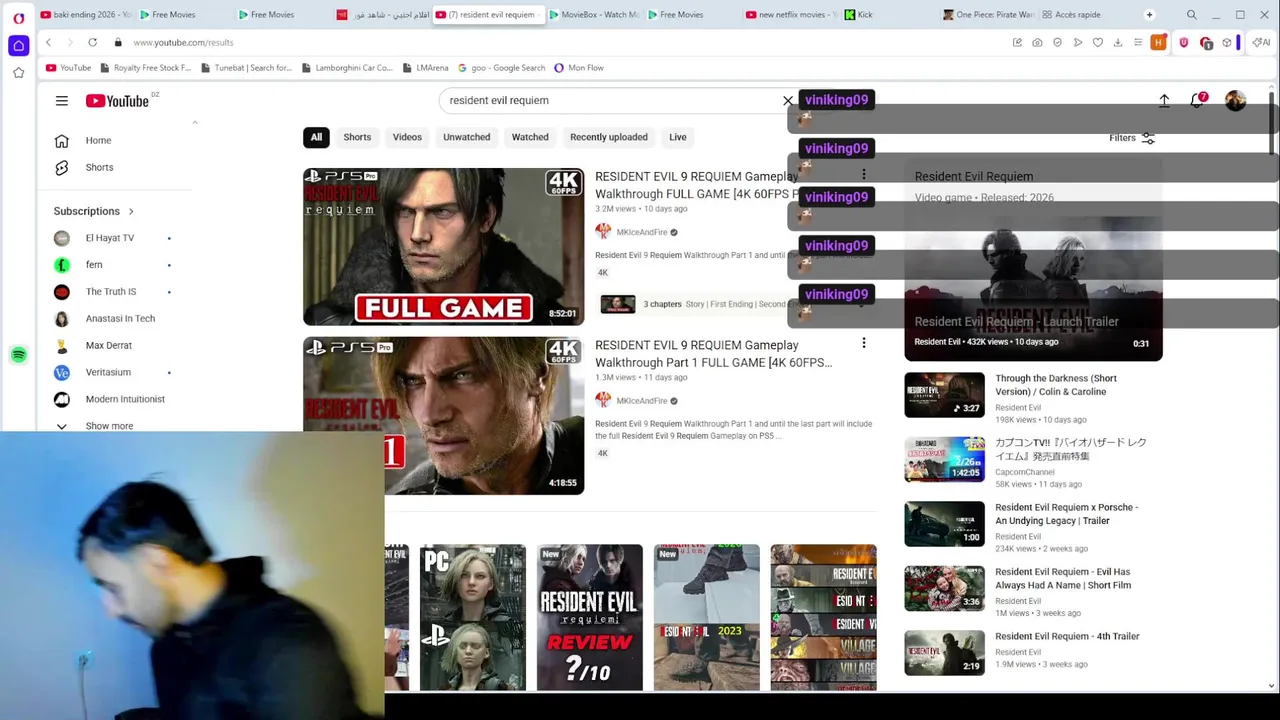Select the Live filter chip
The height and width of the screenshot is (720, 1280).
click(678, 137)
